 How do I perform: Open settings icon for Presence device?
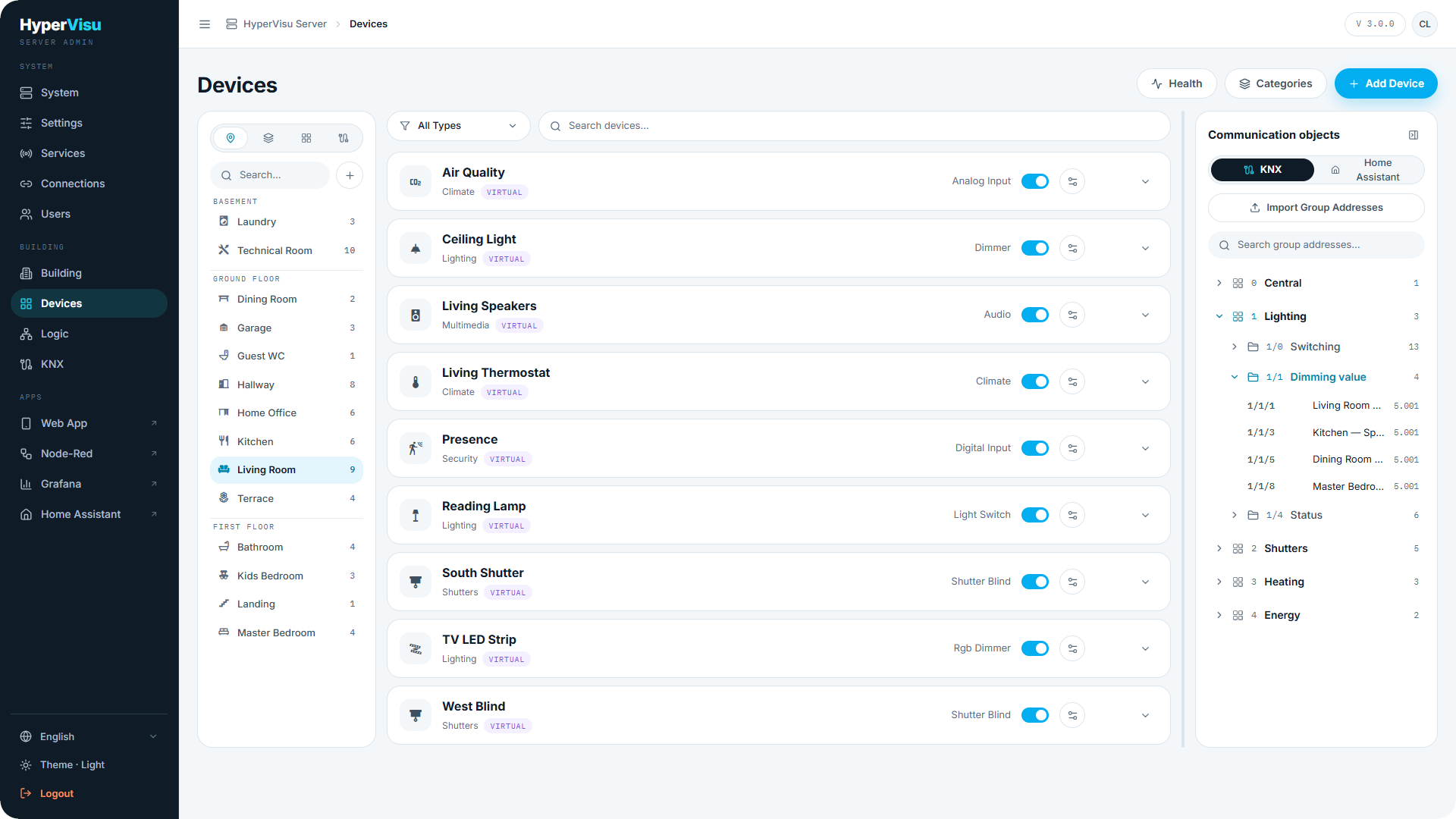(x=1072, y=448)
